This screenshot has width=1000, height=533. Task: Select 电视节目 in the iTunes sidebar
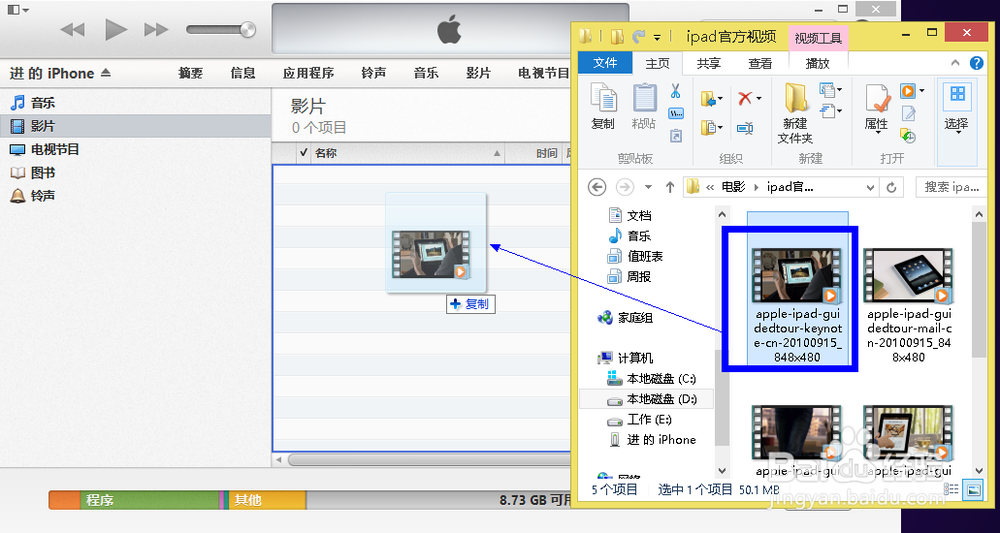135,149
